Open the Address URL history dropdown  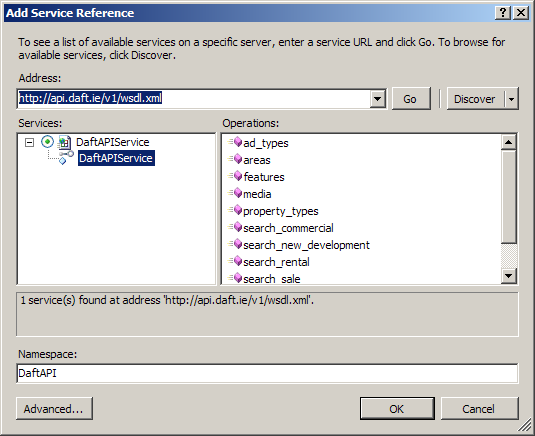coord(377,99)
